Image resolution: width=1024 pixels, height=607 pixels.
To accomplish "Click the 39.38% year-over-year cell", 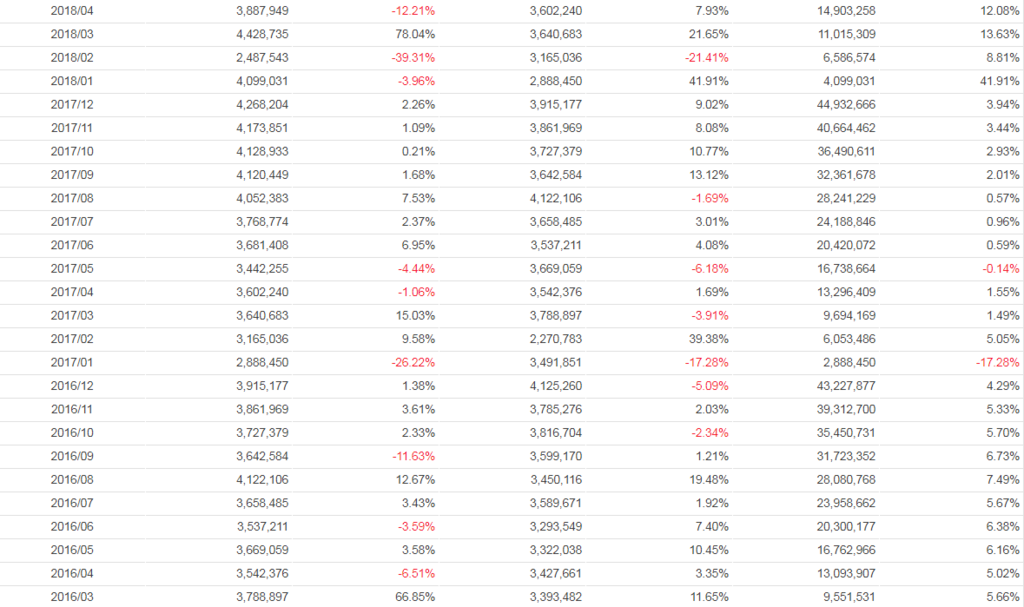I will click(708, 339).
